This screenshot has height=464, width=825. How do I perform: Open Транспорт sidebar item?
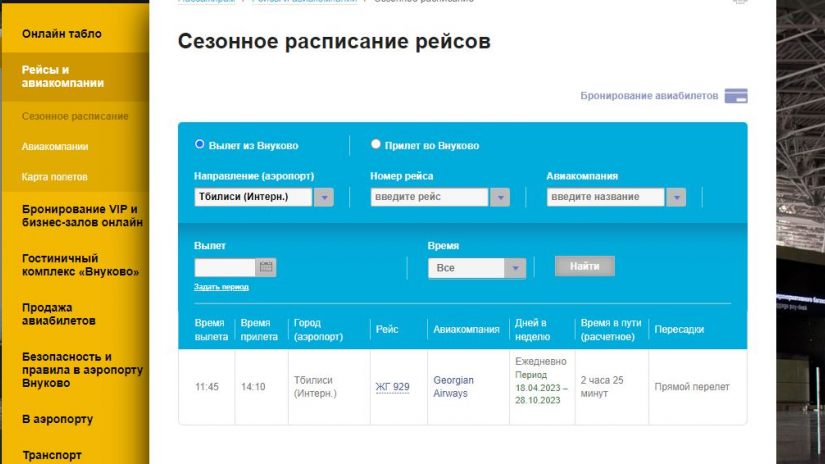tap(52, 455)
